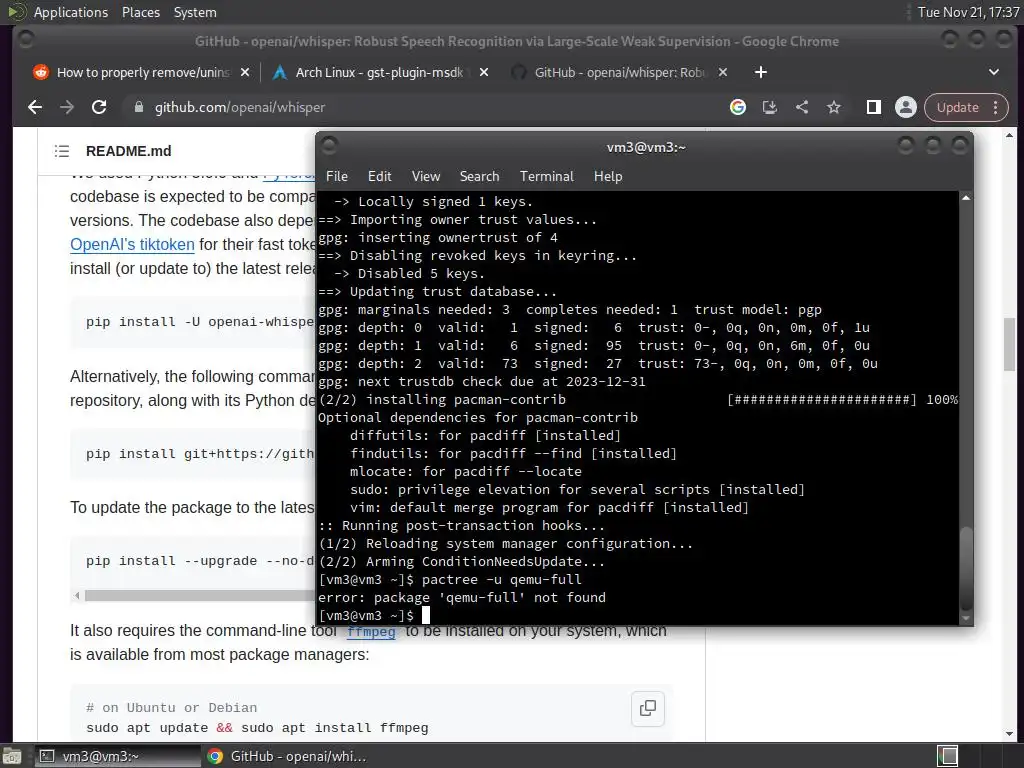
Task: Open terminal Help menu
Action: pyautogui.click(x=608, y=176)
